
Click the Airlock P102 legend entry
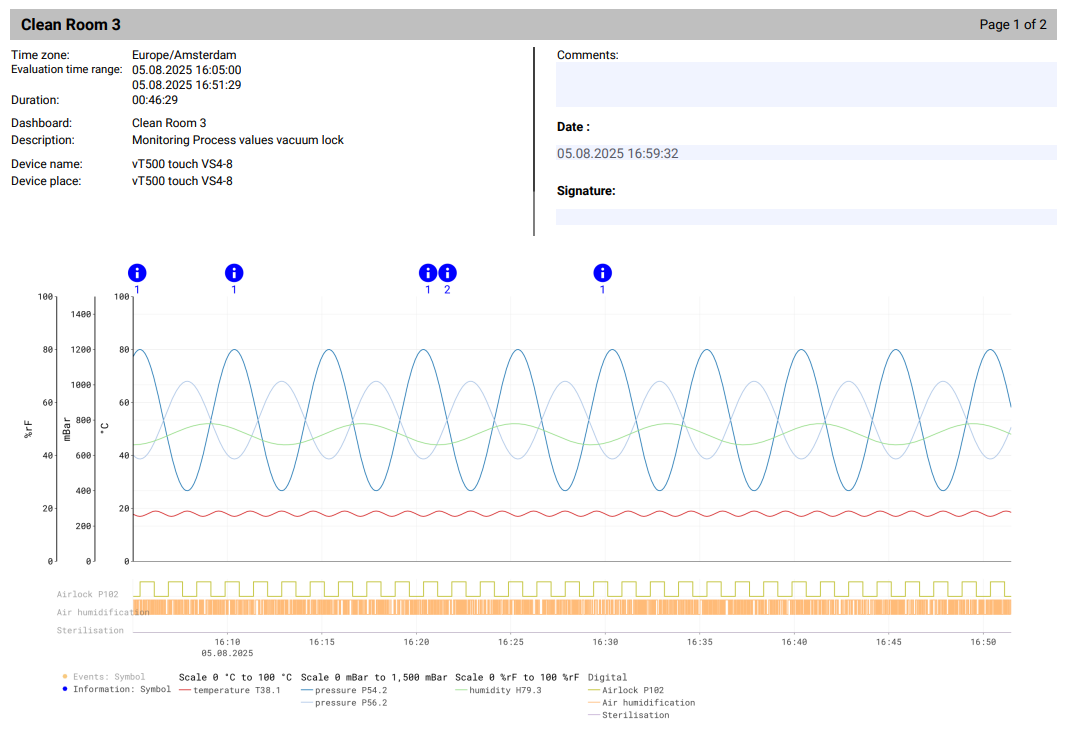pyautogui.click(x=632, y=690)
